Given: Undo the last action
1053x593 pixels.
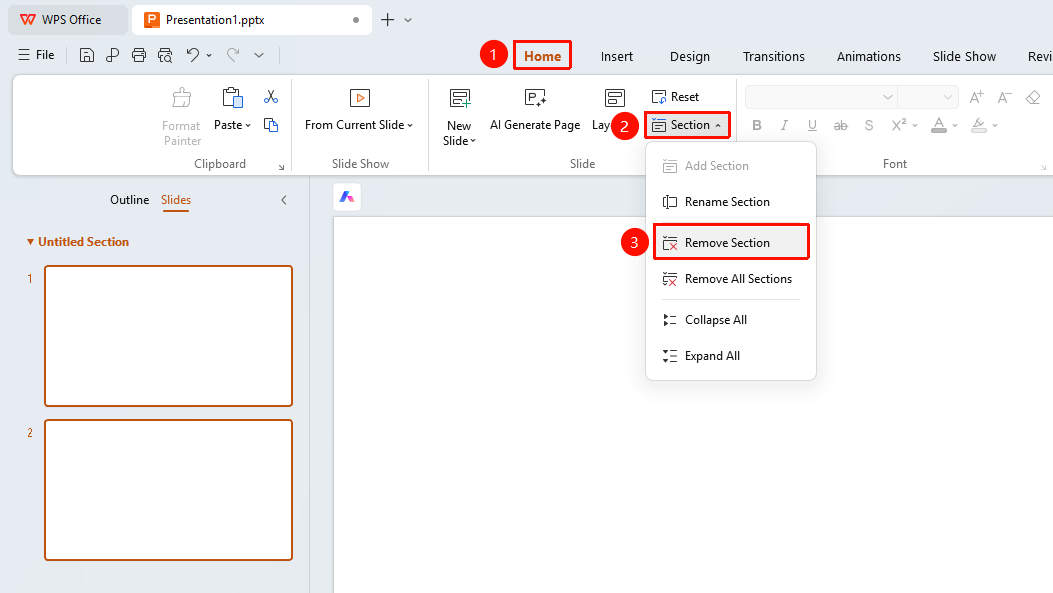Looking at the screenshot, I should 193,55.
